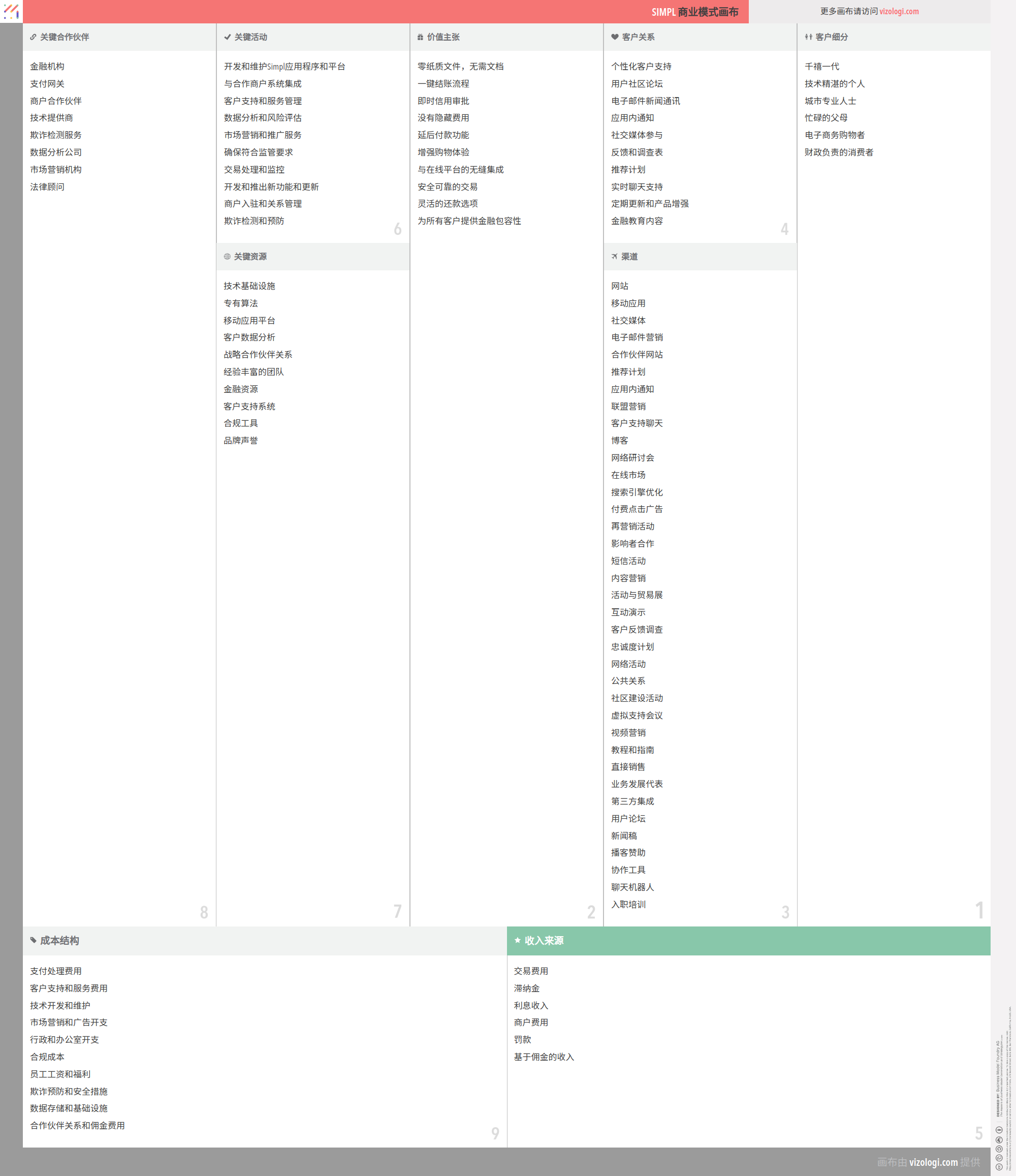Click the star icon beside 收入来源

pyautogui.click(x=517, y=941)
